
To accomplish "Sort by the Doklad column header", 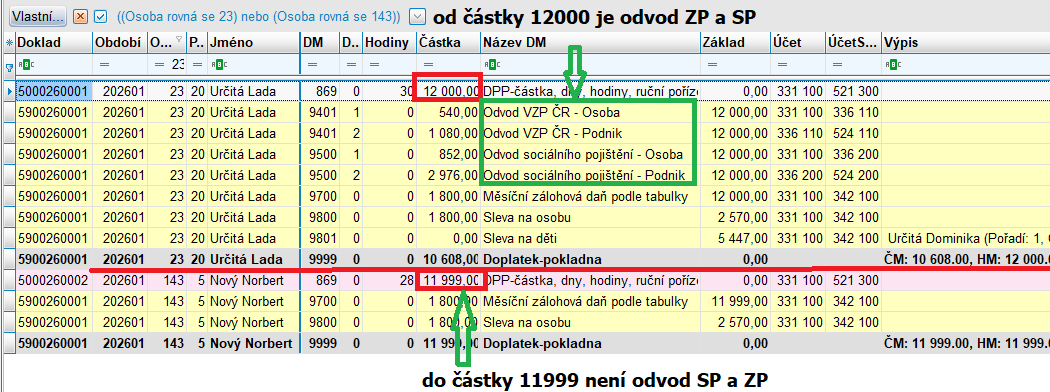I will (54, 43).
